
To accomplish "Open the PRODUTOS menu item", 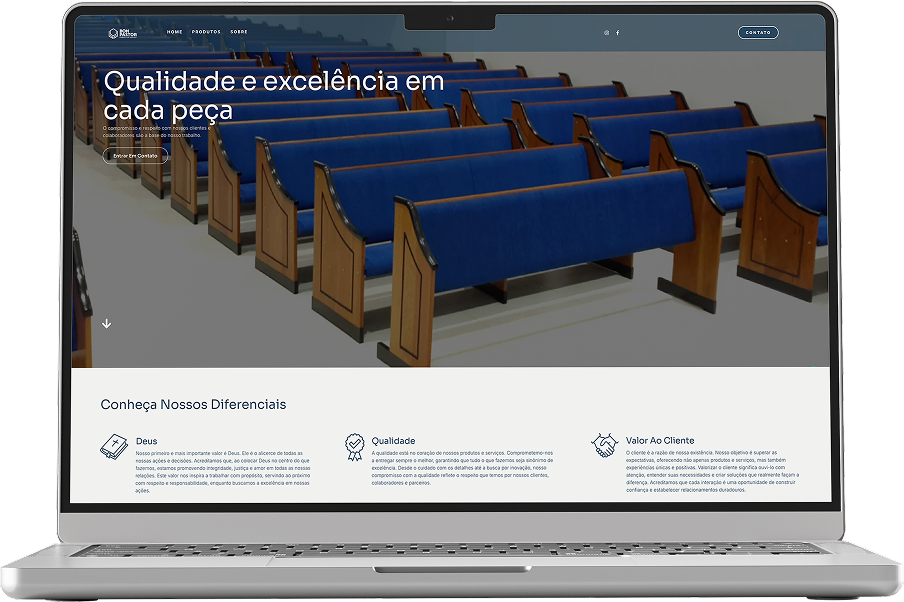I will tap(206, 32).
